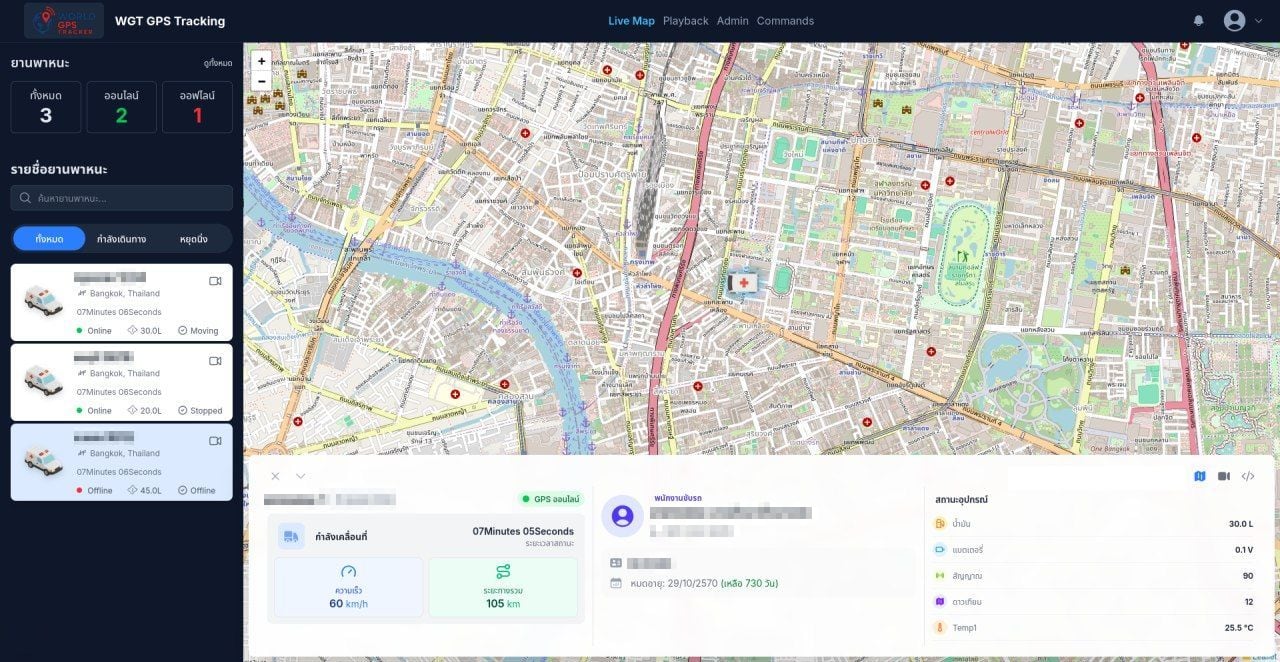This screenshot has height=662, width=1280.
Task: Open video camera view in detail panel
Action: tap(1224, 476)
